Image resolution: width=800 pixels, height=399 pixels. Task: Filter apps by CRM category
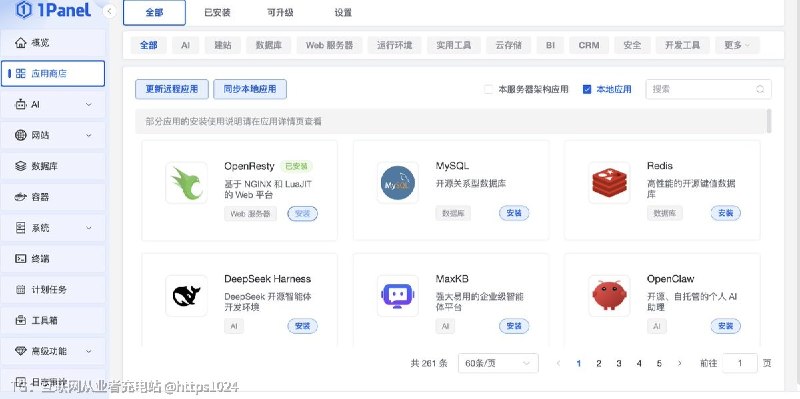(x=589, y=45)
